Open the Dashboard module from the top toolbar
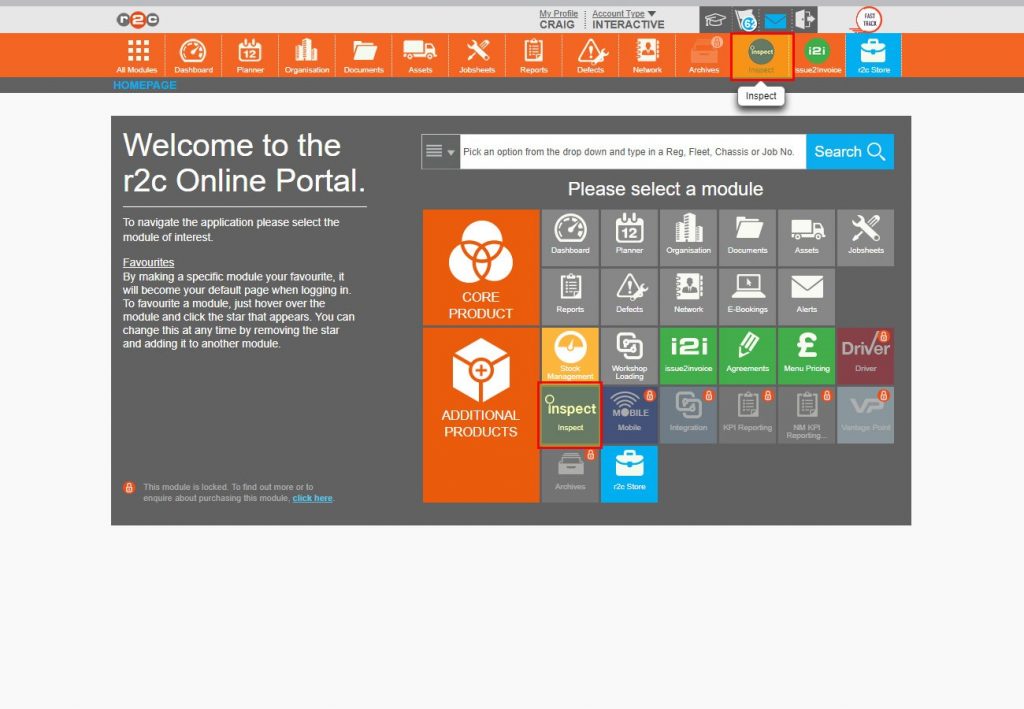This screenshot has height=709, width=1024. [193, 55]
